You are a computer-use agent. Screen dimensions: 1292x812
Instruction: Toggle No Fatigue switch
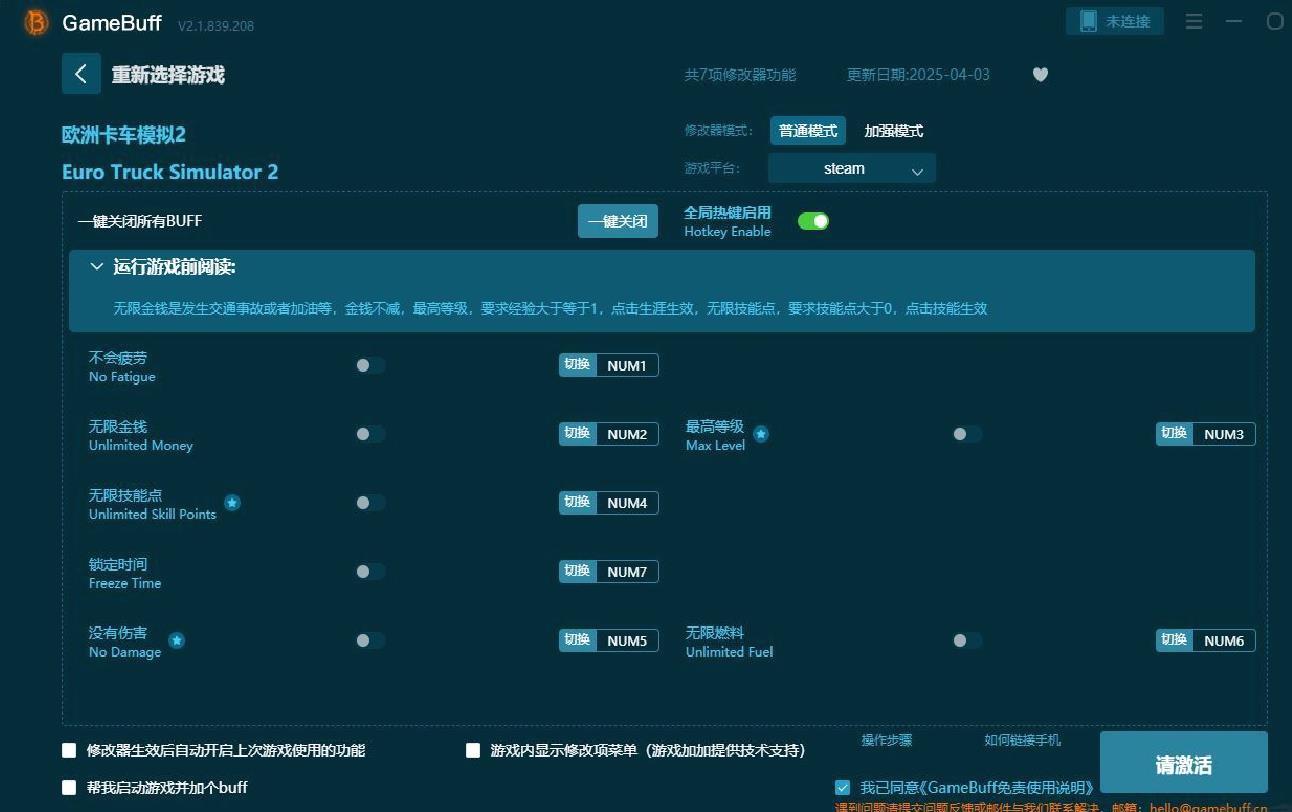pyautogui.click(x=370, y=365)
